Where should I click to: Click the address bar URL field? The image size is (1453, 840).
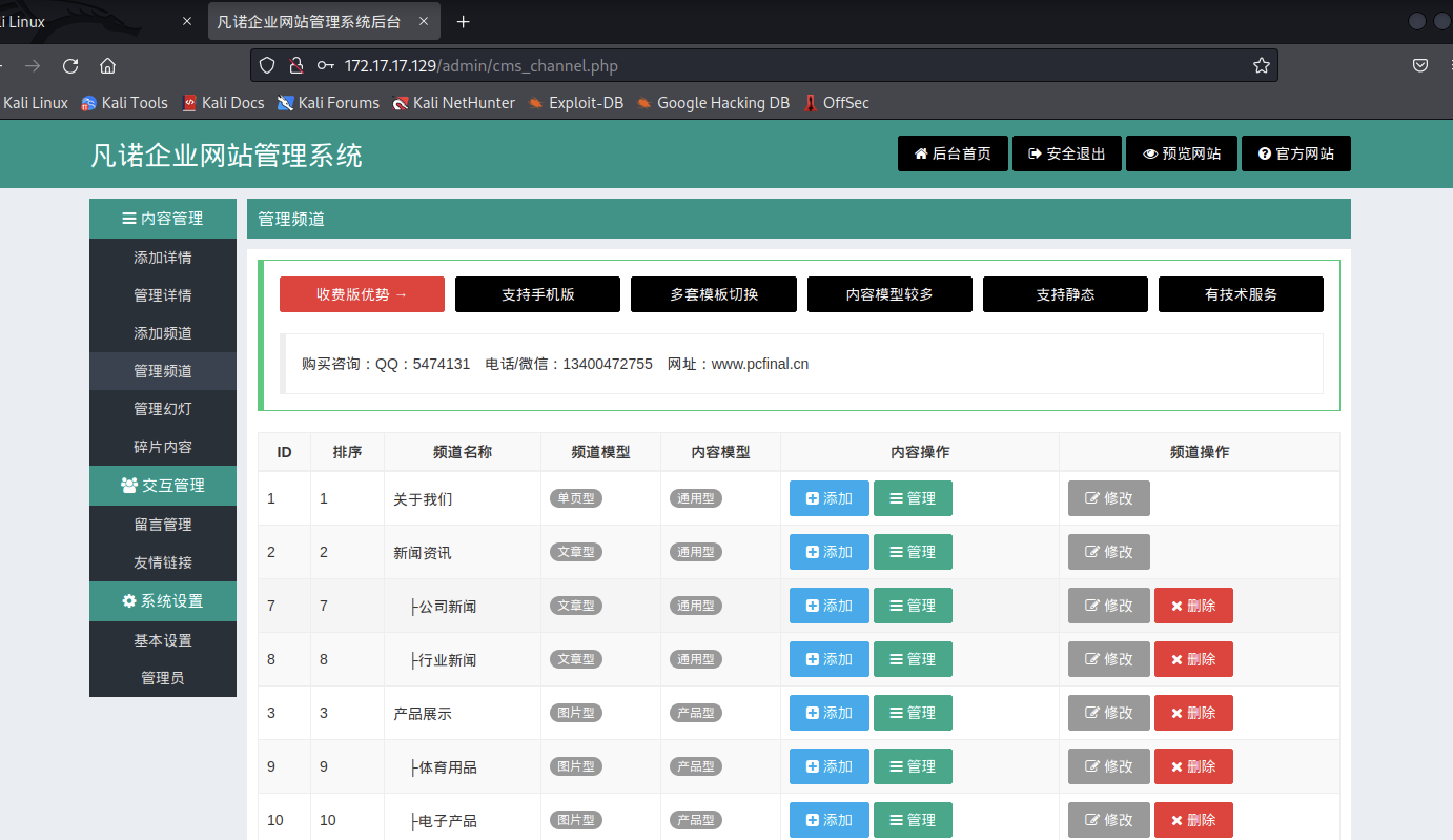point(764,66)
